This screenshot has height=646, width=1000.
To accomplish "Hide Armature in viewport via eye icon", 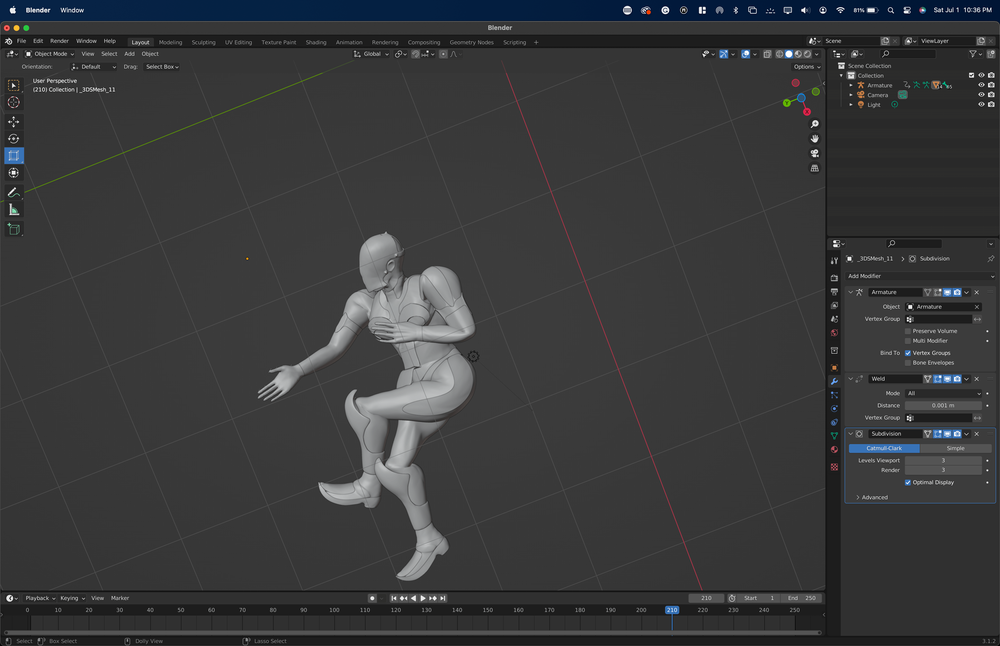I will pos(982,85).
